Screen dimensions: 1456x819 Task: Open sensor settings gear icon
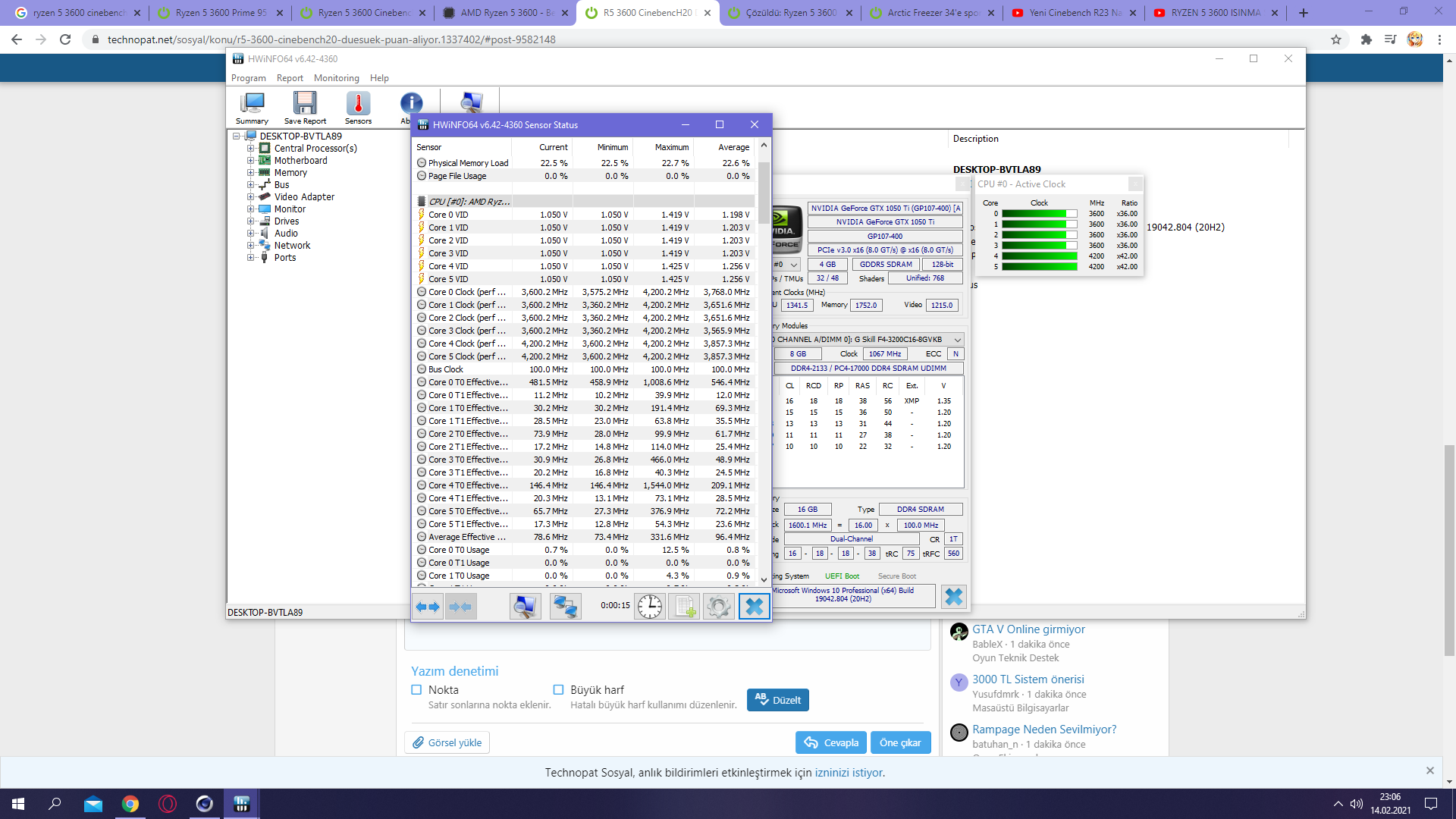pyautogui.click(x=718, y=607)
